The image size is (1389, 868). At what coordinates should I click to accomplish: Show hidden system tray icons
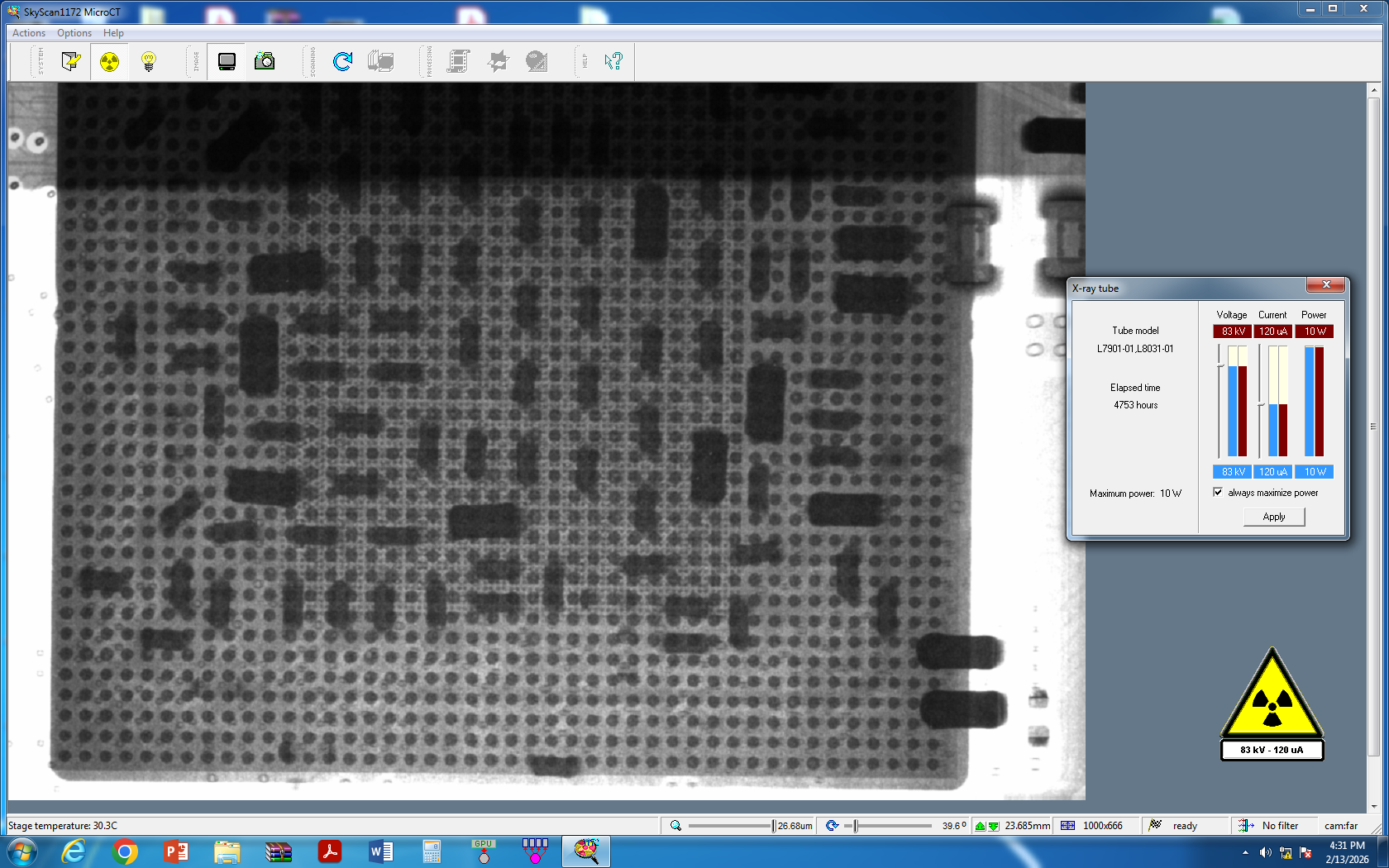click(x=1245, y=852)
